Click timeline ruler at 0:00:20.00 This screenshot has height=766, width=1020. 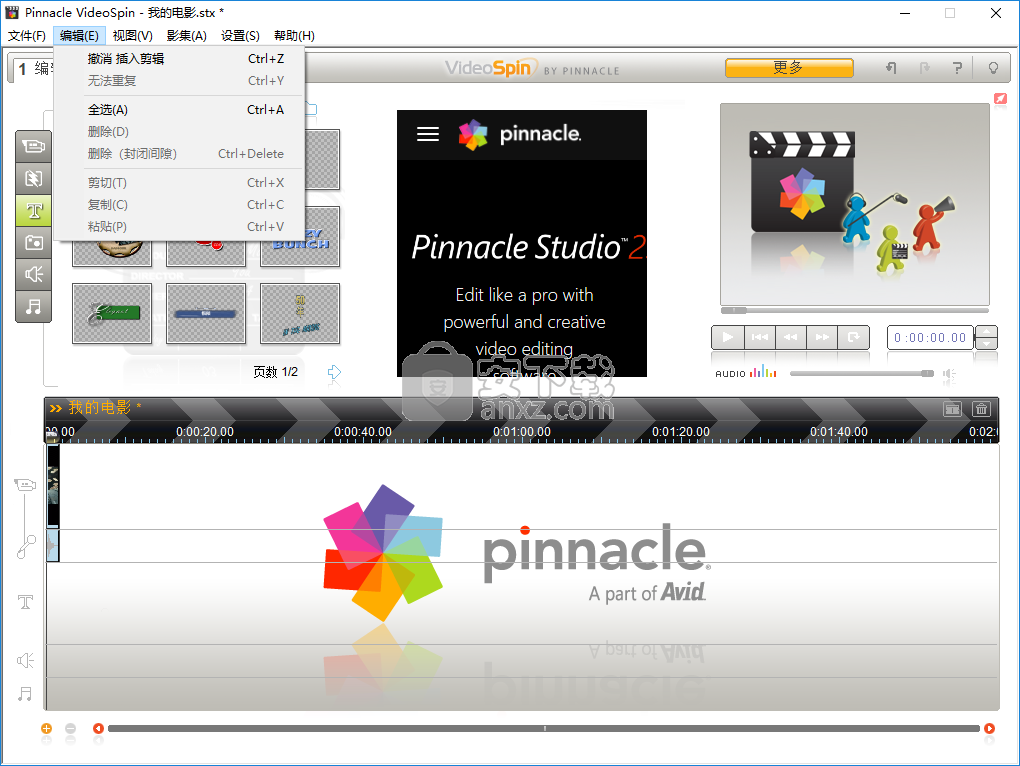(x=205, y=432)
